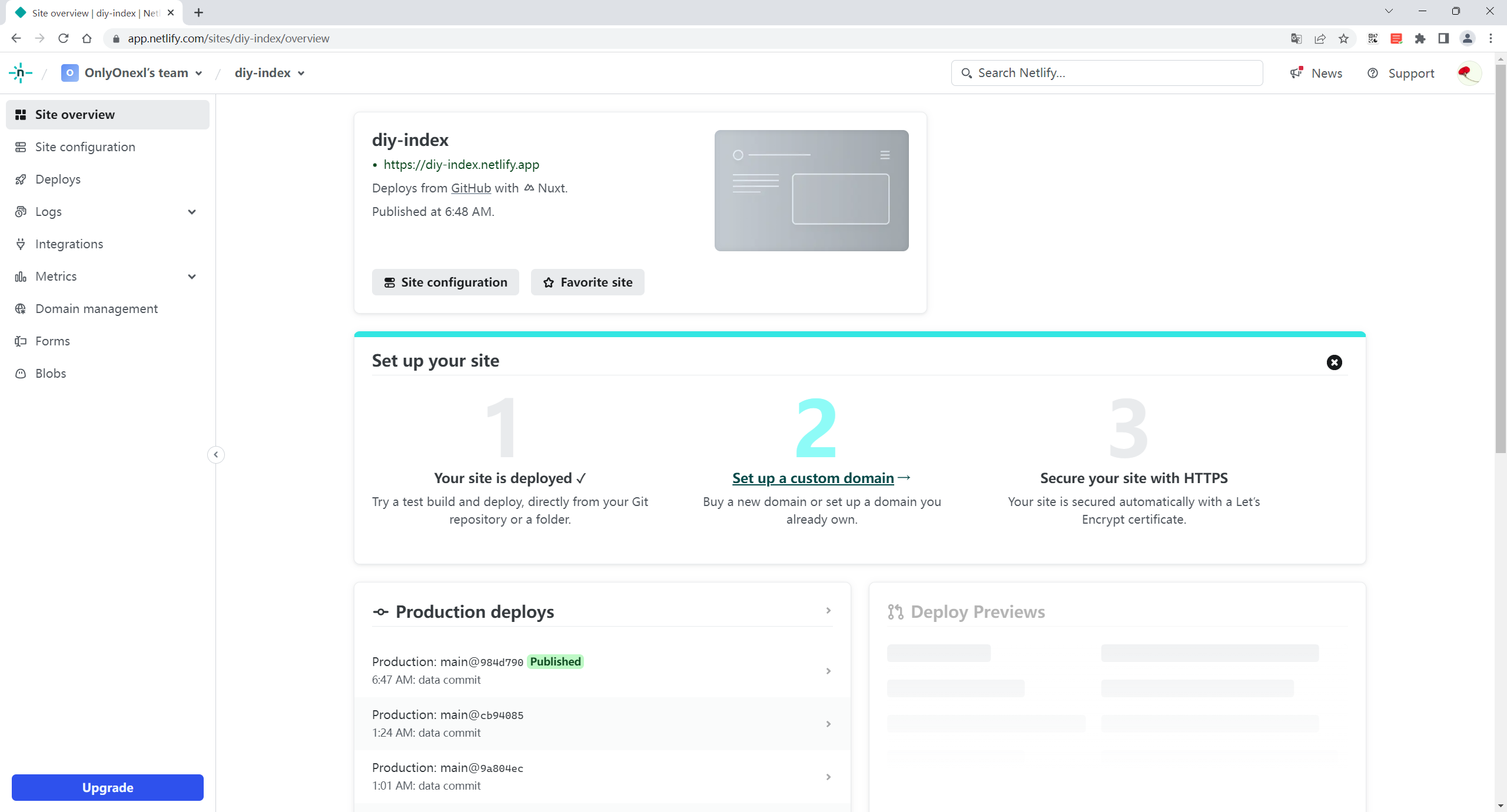
Task: View site information lock icon
Action: 116,39
